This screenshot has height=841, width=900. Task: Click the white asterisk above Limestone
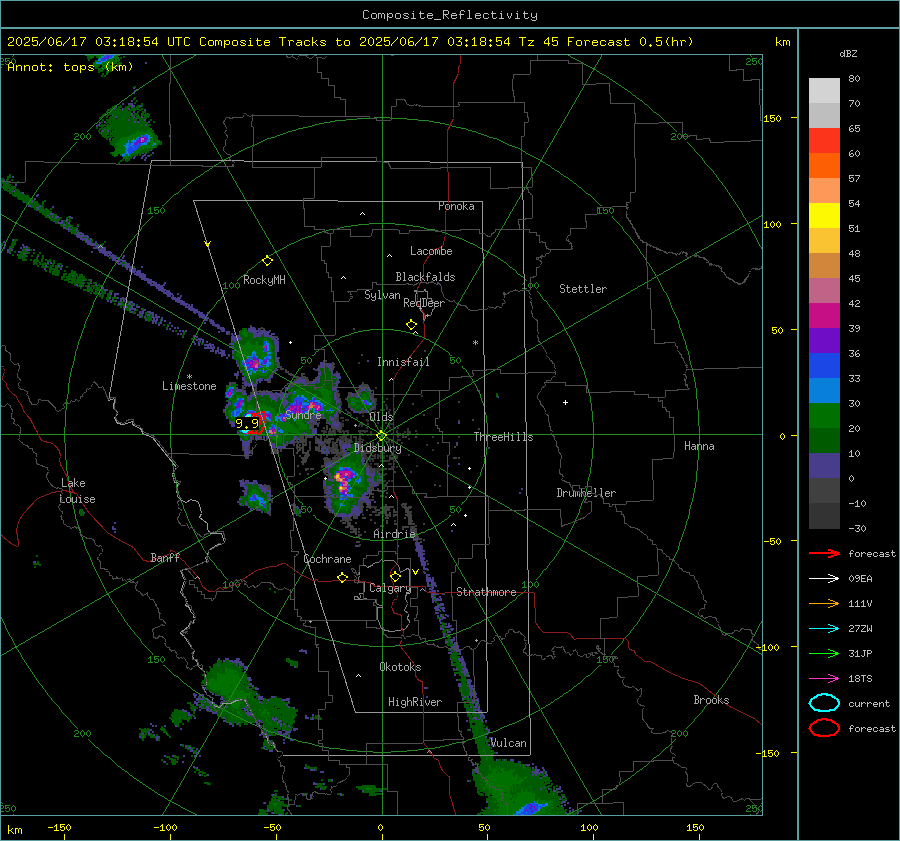click(189, 377)
